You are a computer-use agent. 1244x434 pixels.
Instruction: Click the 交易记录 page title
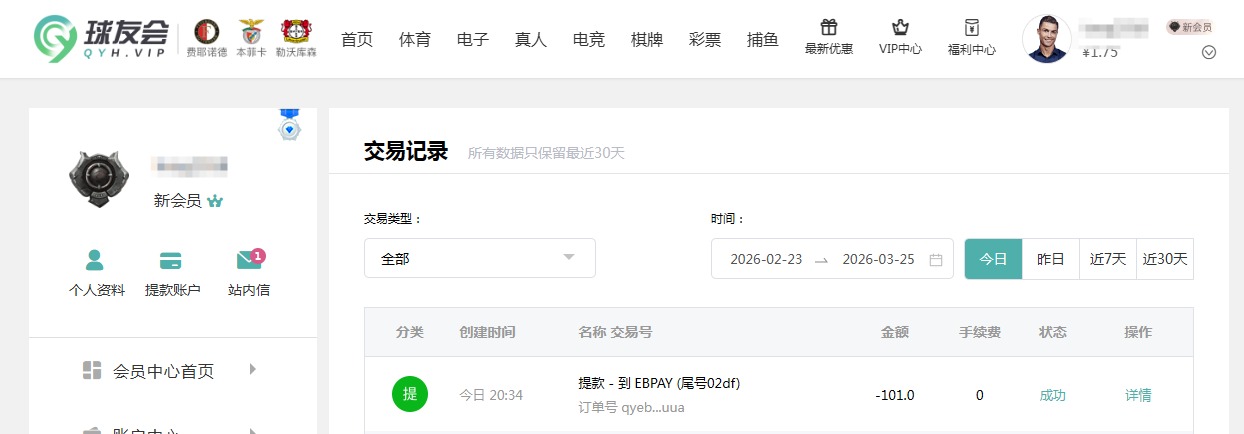pyautogui.click(x=406, y=151)
